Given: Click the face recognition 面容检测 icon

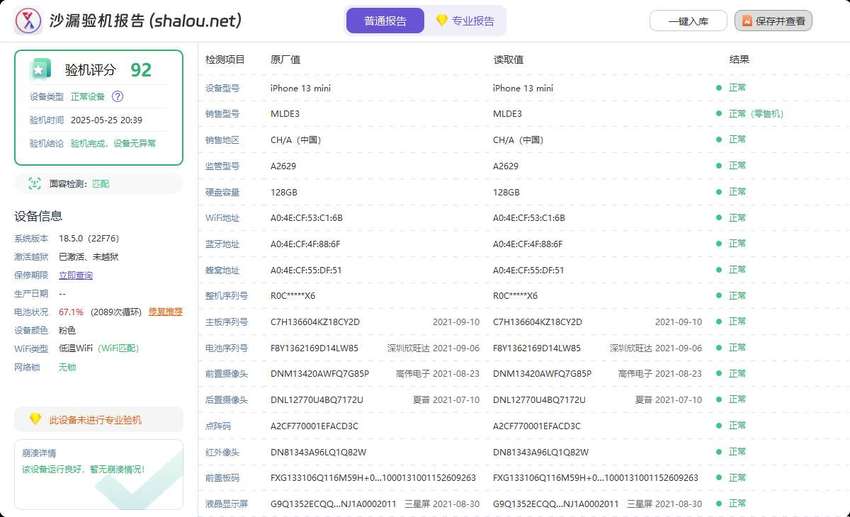Looking at the screenshot, I should [35, 184].
